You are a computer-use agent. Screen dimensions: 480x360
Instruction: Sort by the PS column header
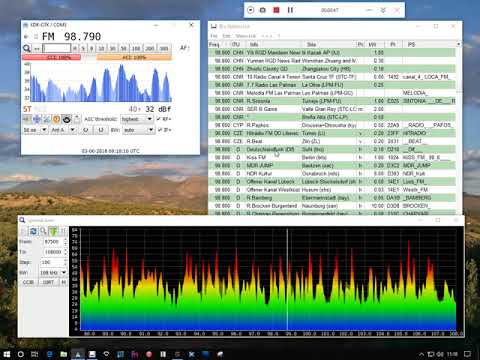pyautogui.click(x=429, y=44)
